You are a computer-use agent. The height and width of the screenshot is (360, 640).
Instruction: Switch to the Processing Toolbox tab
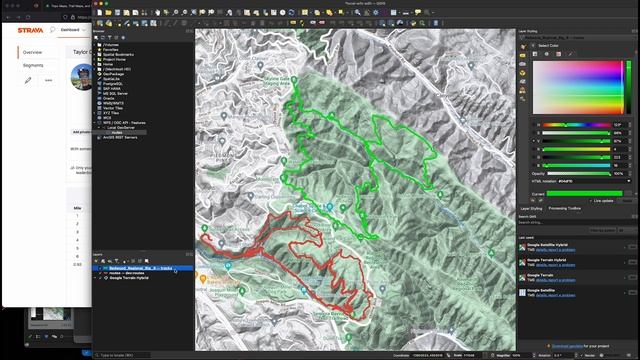[564, 209]
